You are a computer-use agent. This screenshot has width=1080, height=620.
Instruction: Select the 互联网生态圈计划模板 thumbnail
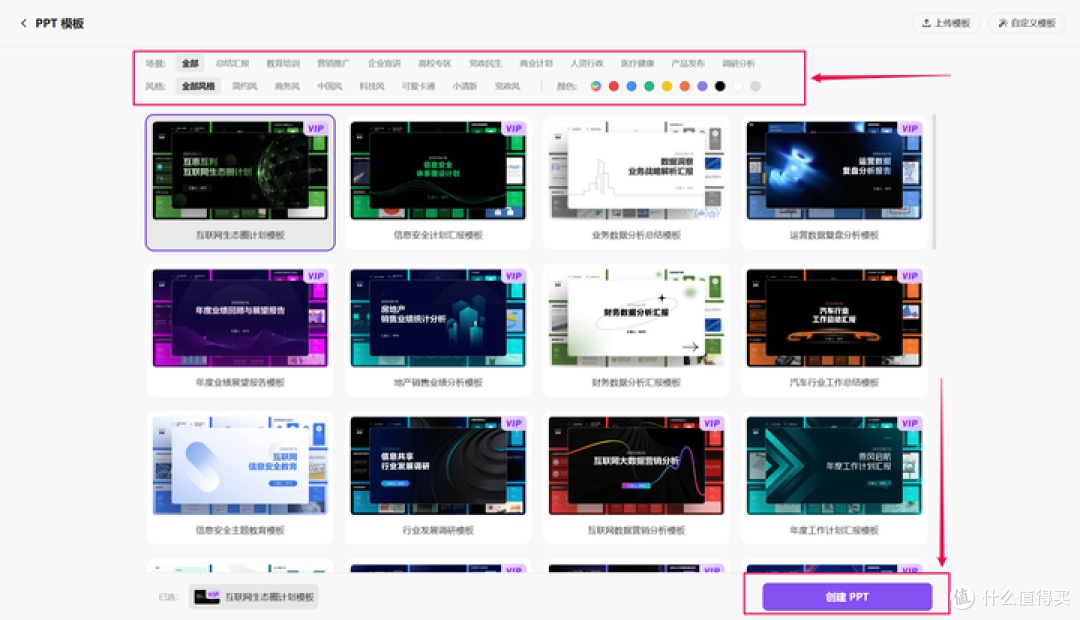pos(240,171)
